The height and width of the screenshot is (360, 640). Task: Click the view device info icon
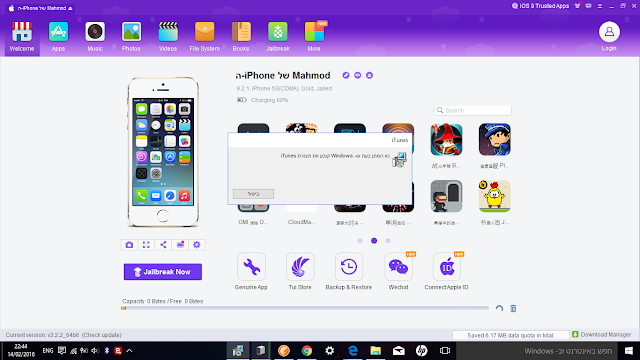tap(358, 76)
